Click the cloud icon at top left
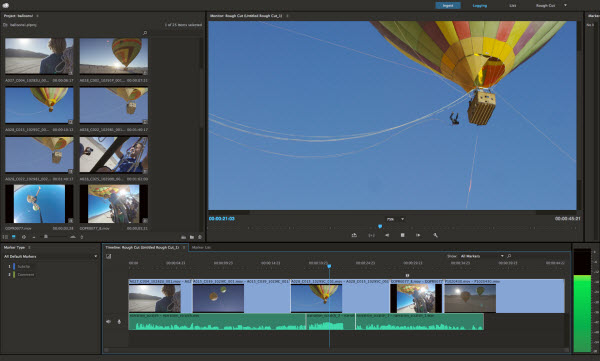Image resolution: width=600 pixels, height=361 pixels. pyautogui.click(x=6, y=5)
